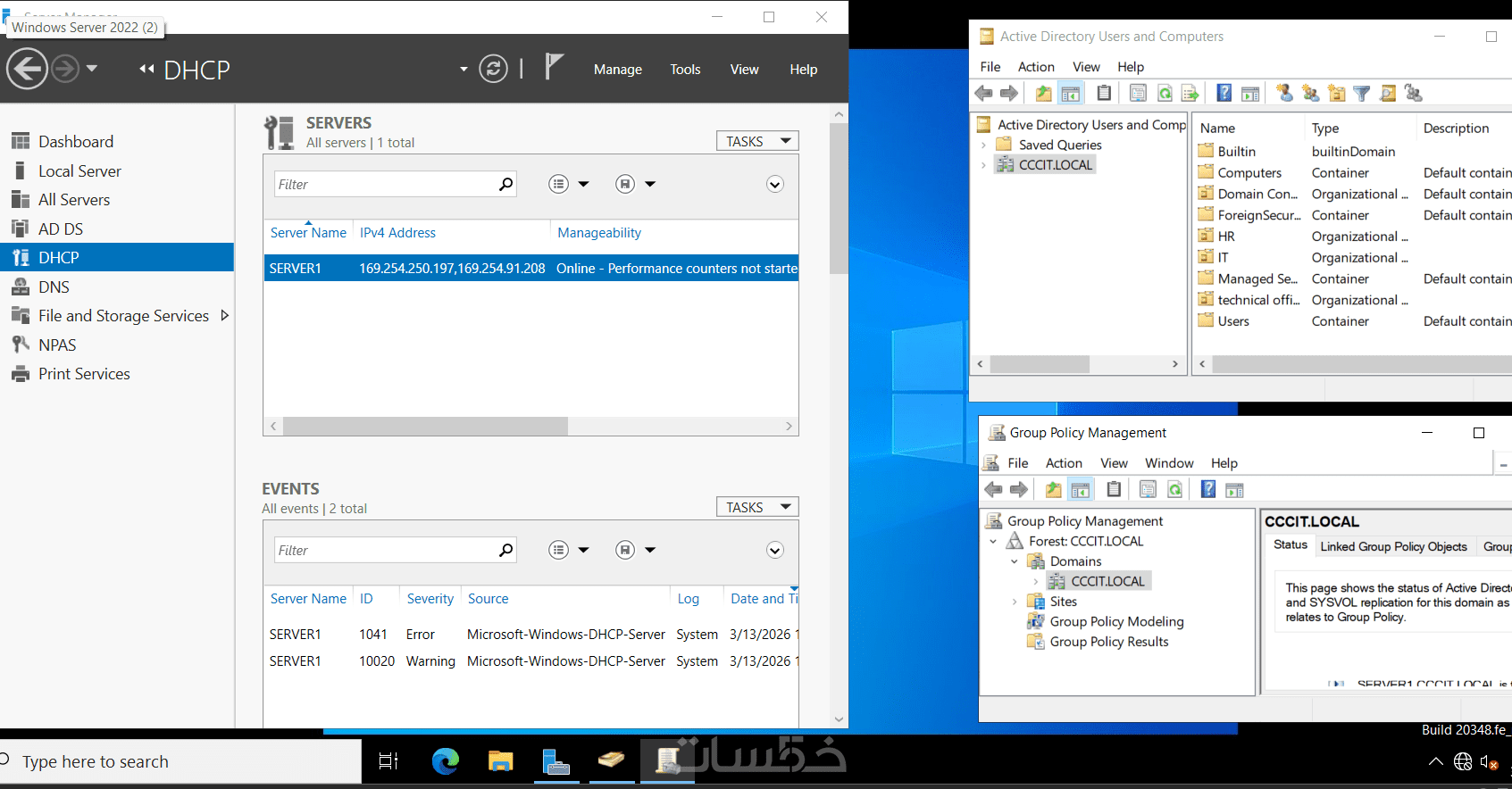Sort servers by Manageability column
The height and width of the screenshot is (789, 1512).
599,233
